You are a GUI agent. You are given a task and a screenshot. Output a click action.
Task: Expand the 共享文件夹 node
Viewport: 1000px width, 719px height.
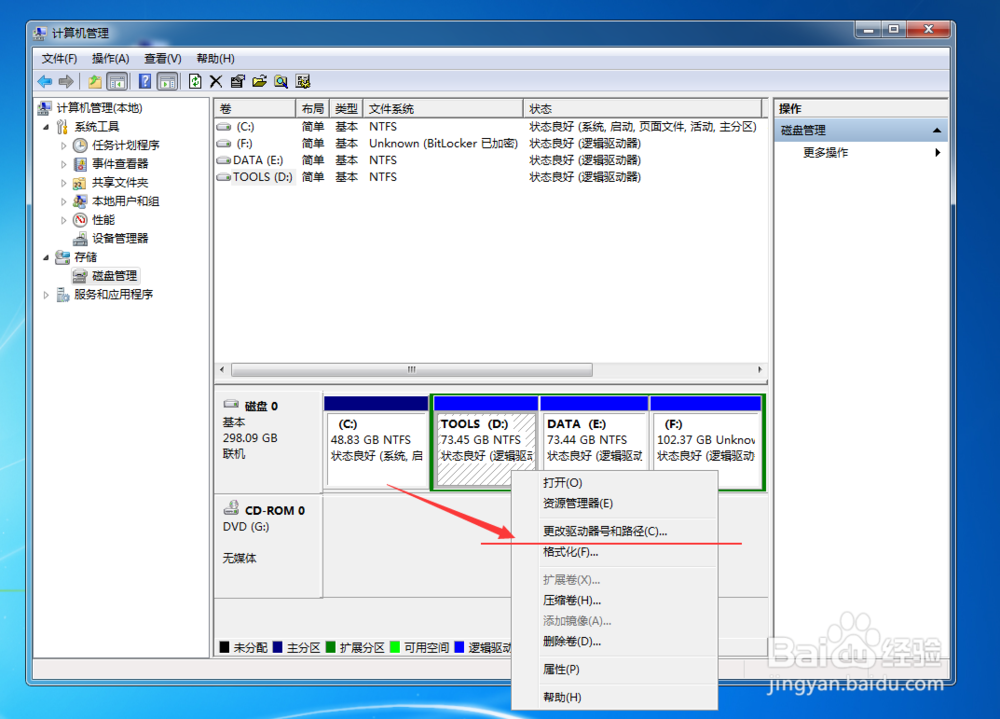63,183
